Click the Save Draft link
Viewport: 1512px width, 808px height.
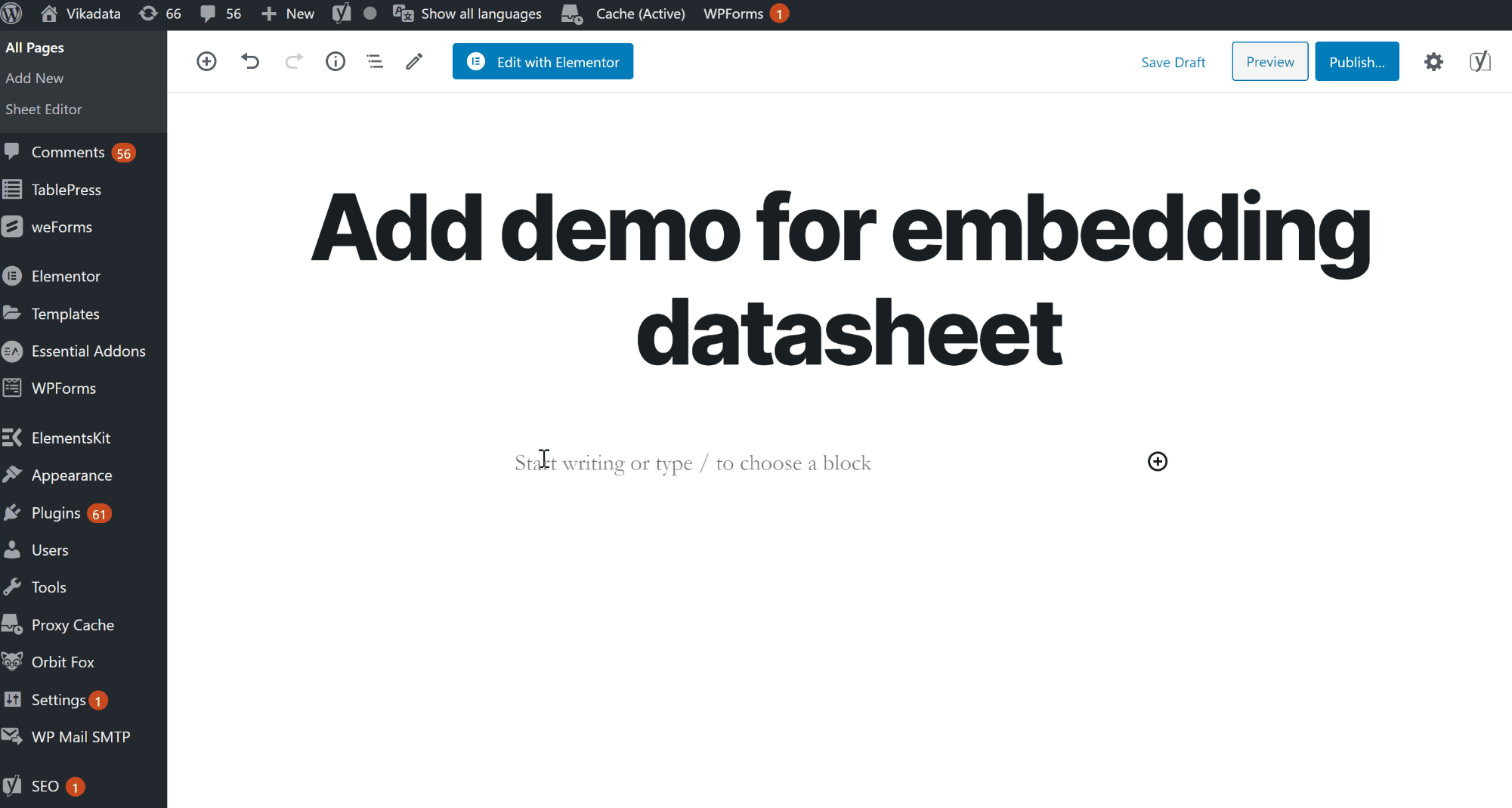point(1173,62)
